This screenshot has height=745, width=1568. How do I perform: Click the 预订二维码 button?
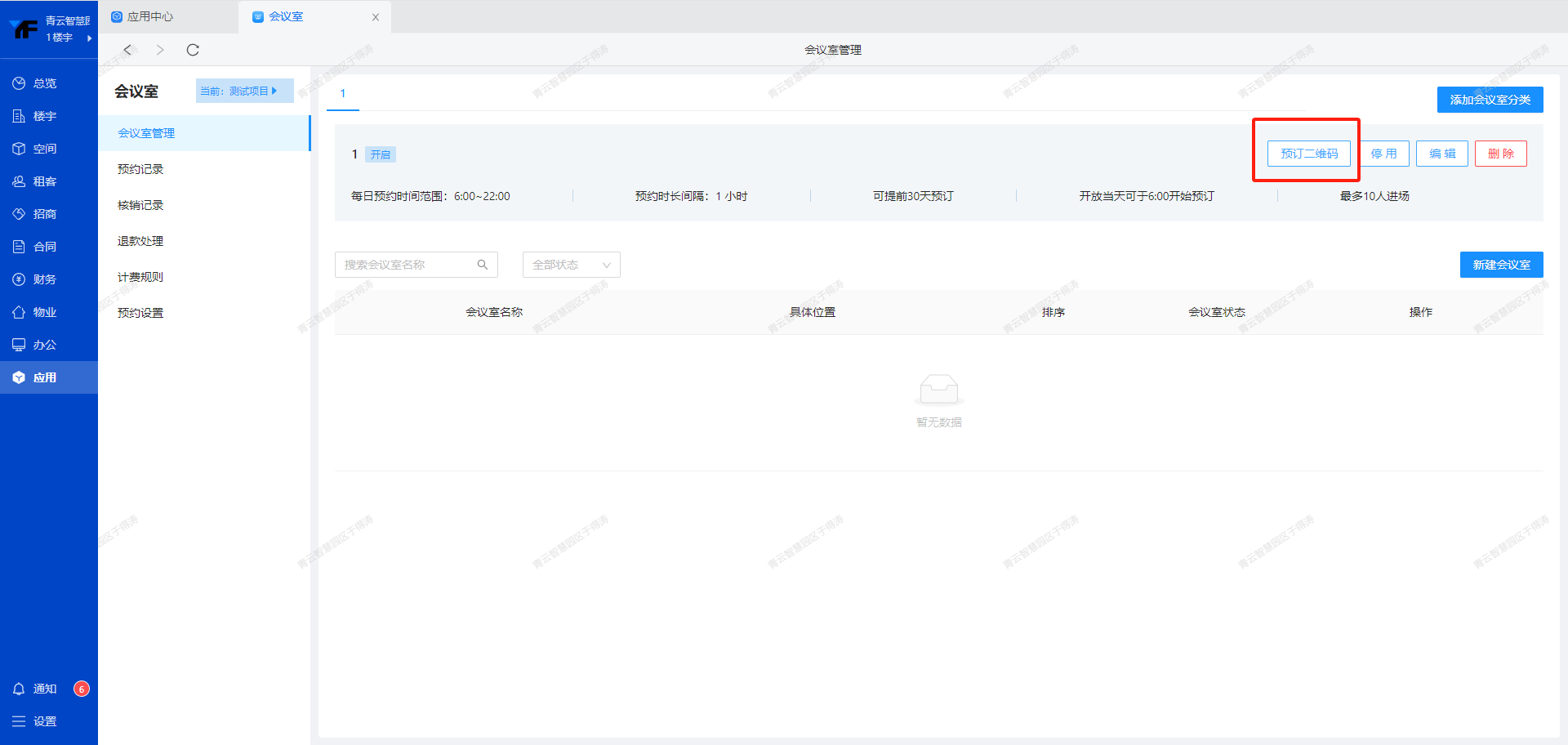pos(1308,154)
